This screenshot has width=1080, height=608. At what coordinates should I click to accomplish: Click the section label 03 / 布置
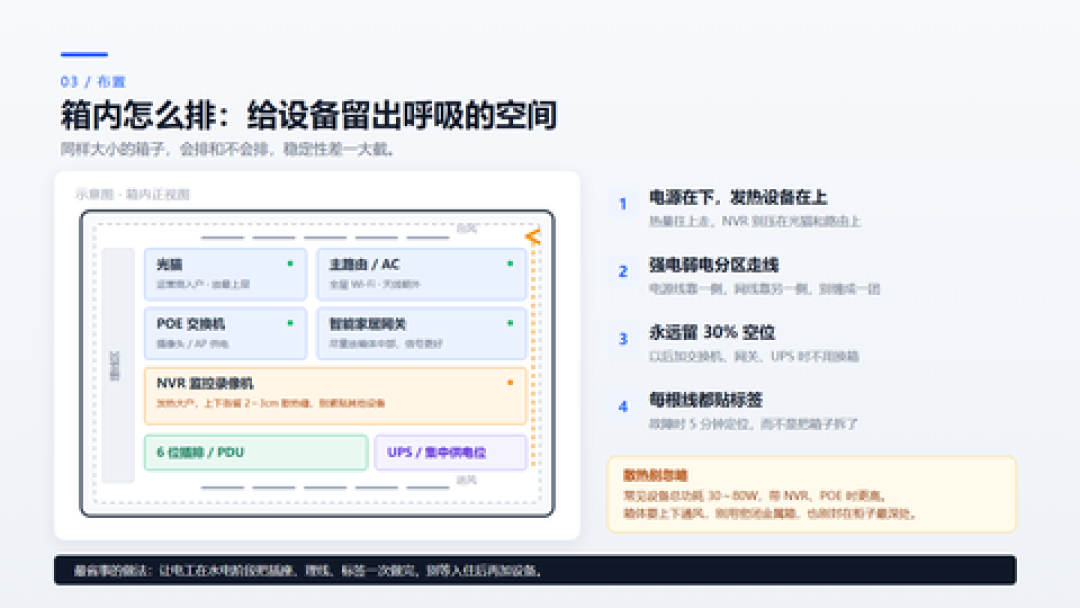[93, 82]
